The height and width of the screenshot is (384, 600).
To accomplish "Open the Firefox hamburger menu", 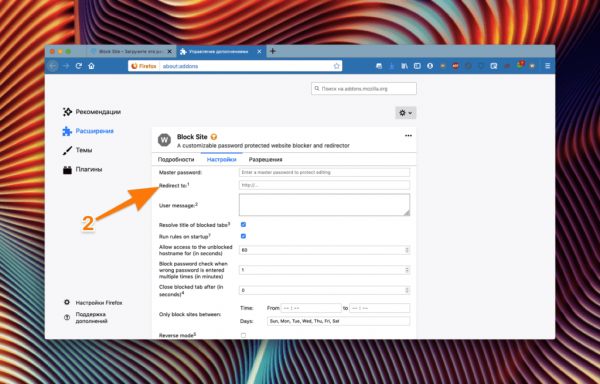I will [548, 66].
